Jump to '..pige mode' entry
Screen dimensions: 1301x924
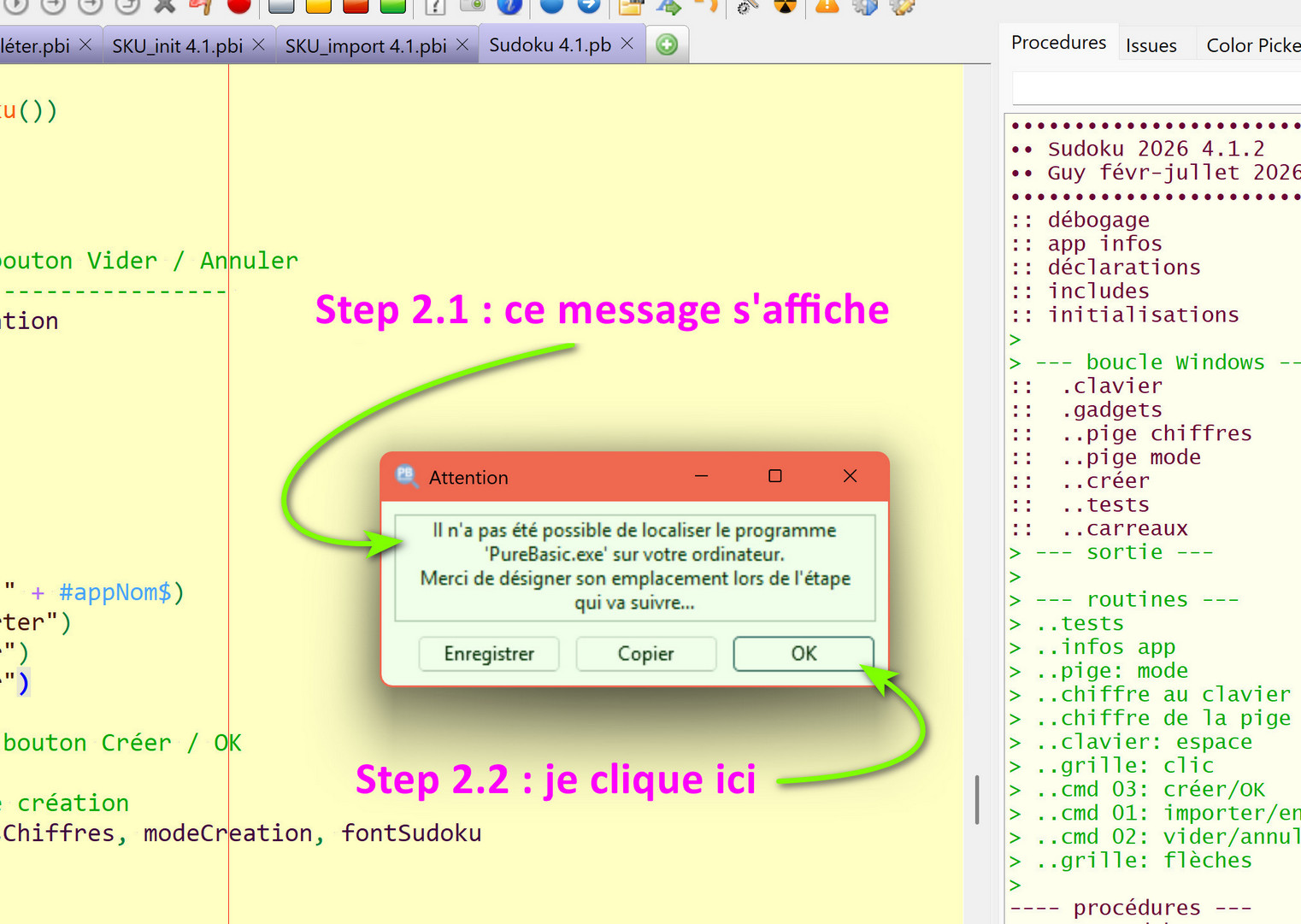(1130, 457)
